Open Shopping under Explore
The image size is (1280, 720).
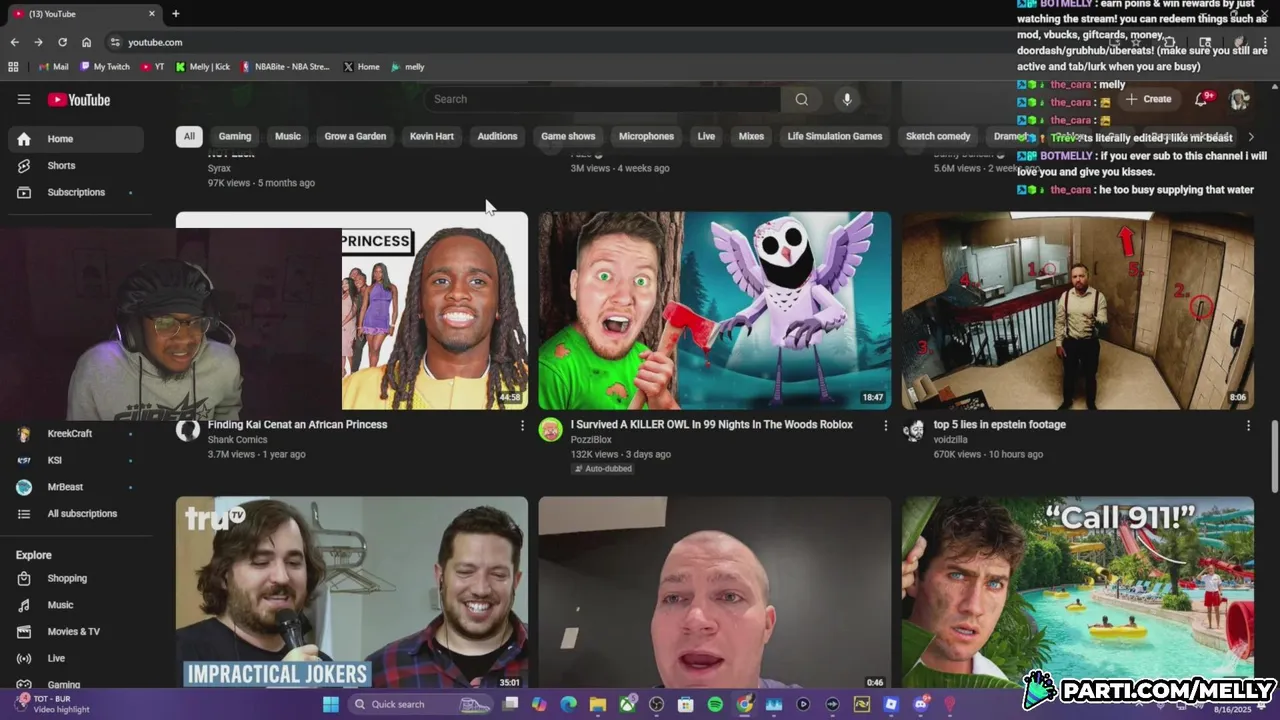coord(75,578)
